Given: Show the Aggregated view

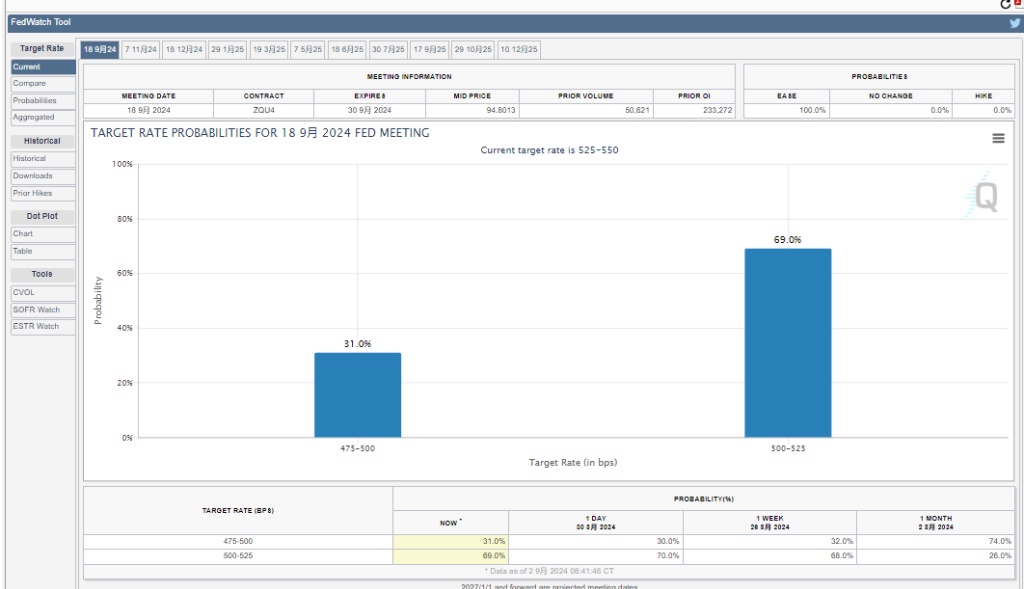Looking at the screenshot, I should pos(43,118).
